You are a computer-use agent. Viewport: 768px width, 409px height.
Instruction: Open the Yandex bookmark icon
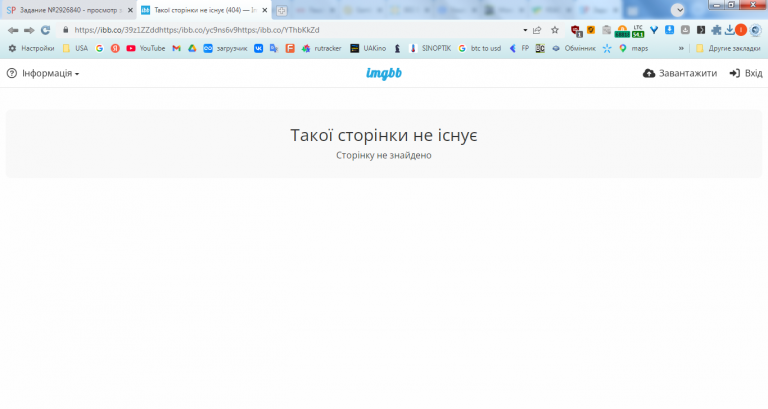(115, 48)
